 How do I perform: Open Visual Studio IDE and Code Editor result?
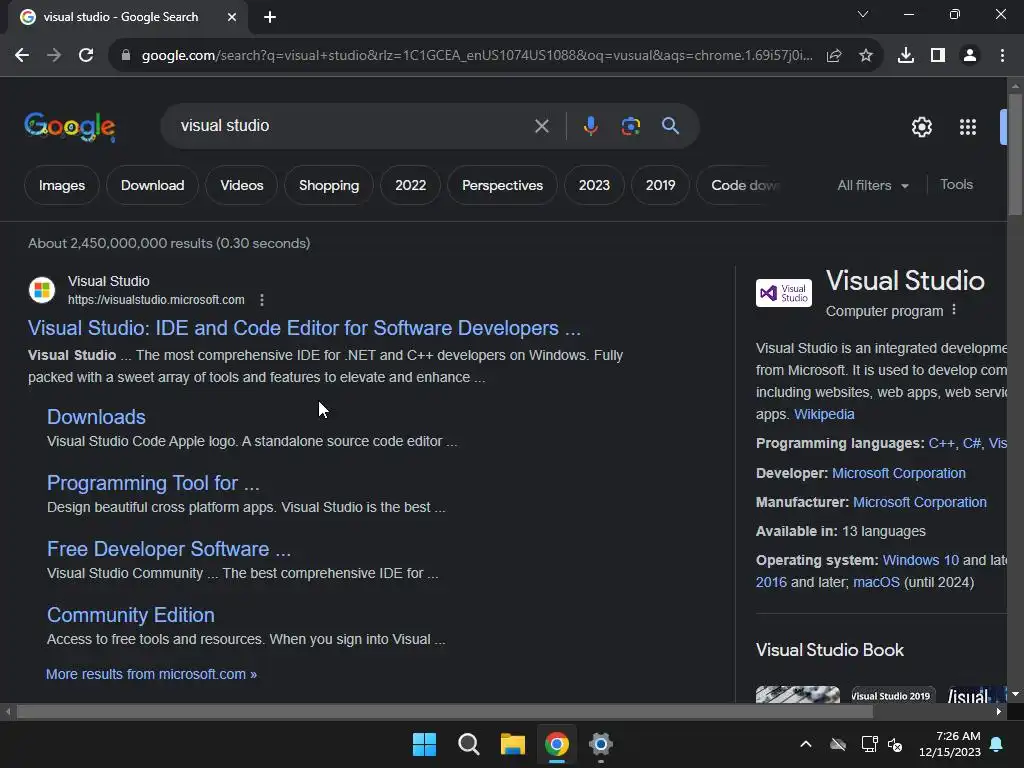point(304,328)
